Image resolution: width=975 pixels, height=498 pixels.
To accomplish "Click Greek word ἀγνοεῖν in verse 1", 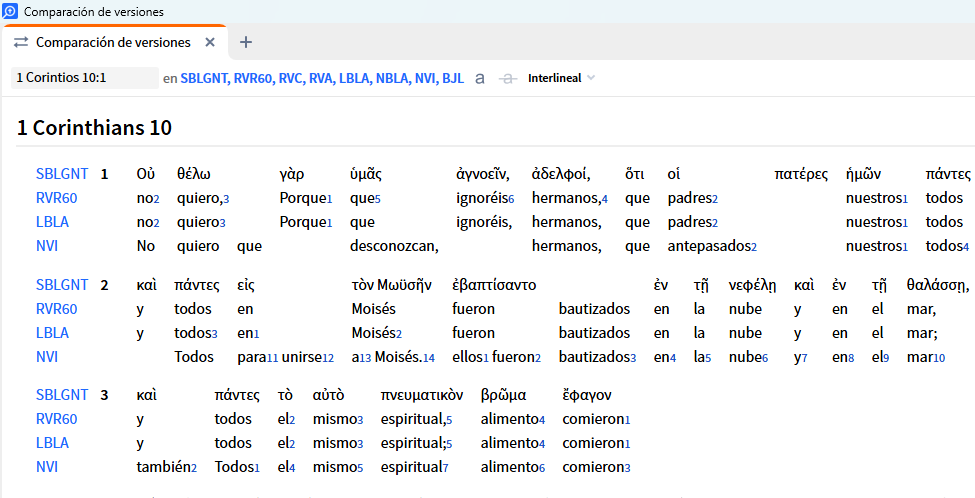I will tap(483, 174).
